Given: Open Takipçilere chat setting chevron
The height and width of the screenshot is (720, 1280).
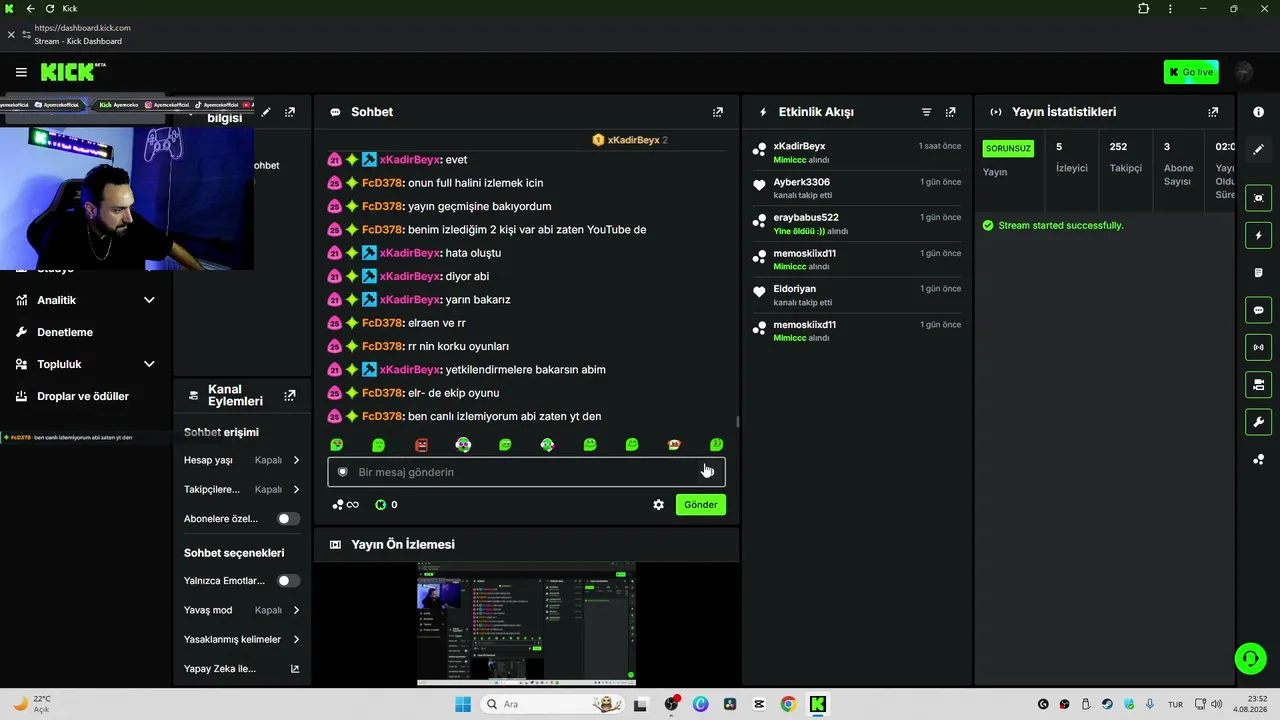Looking at the screenshot, I should 296,490.
